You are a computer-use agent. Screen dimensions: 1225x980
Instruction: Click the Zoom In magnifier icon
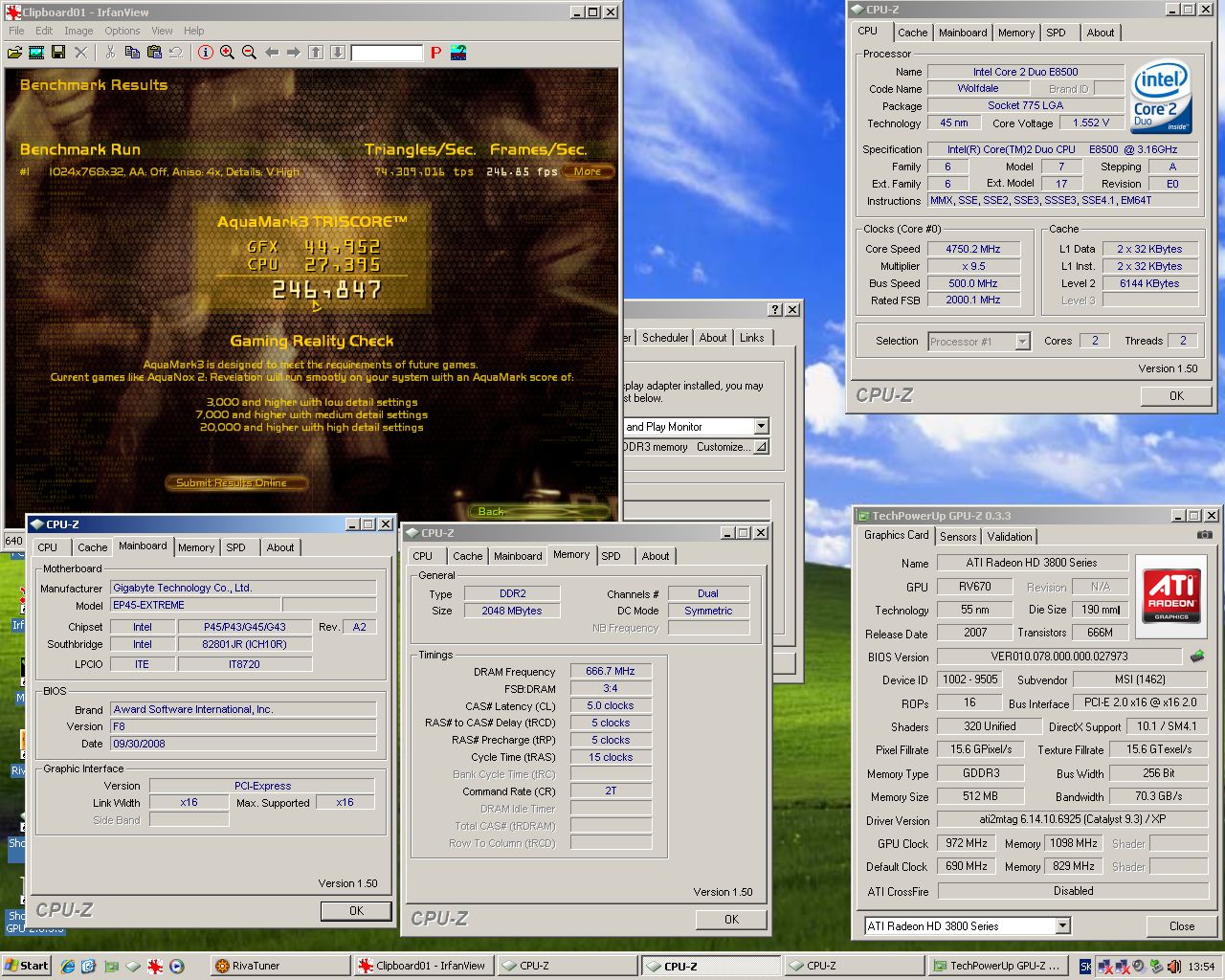click(227, 53)
